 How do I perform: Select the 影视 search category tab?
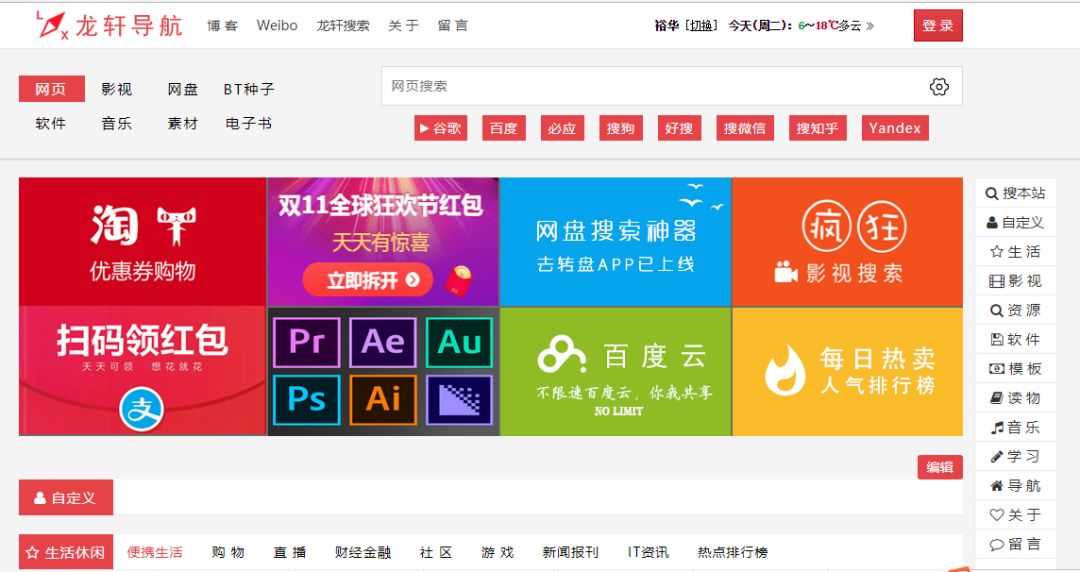116,89
